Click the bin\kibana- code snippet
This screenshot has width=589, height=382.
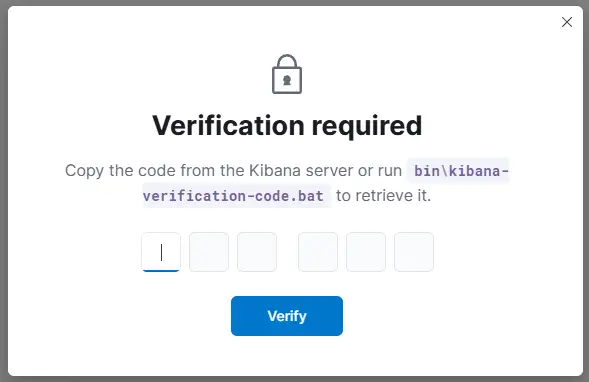[461, 171]
